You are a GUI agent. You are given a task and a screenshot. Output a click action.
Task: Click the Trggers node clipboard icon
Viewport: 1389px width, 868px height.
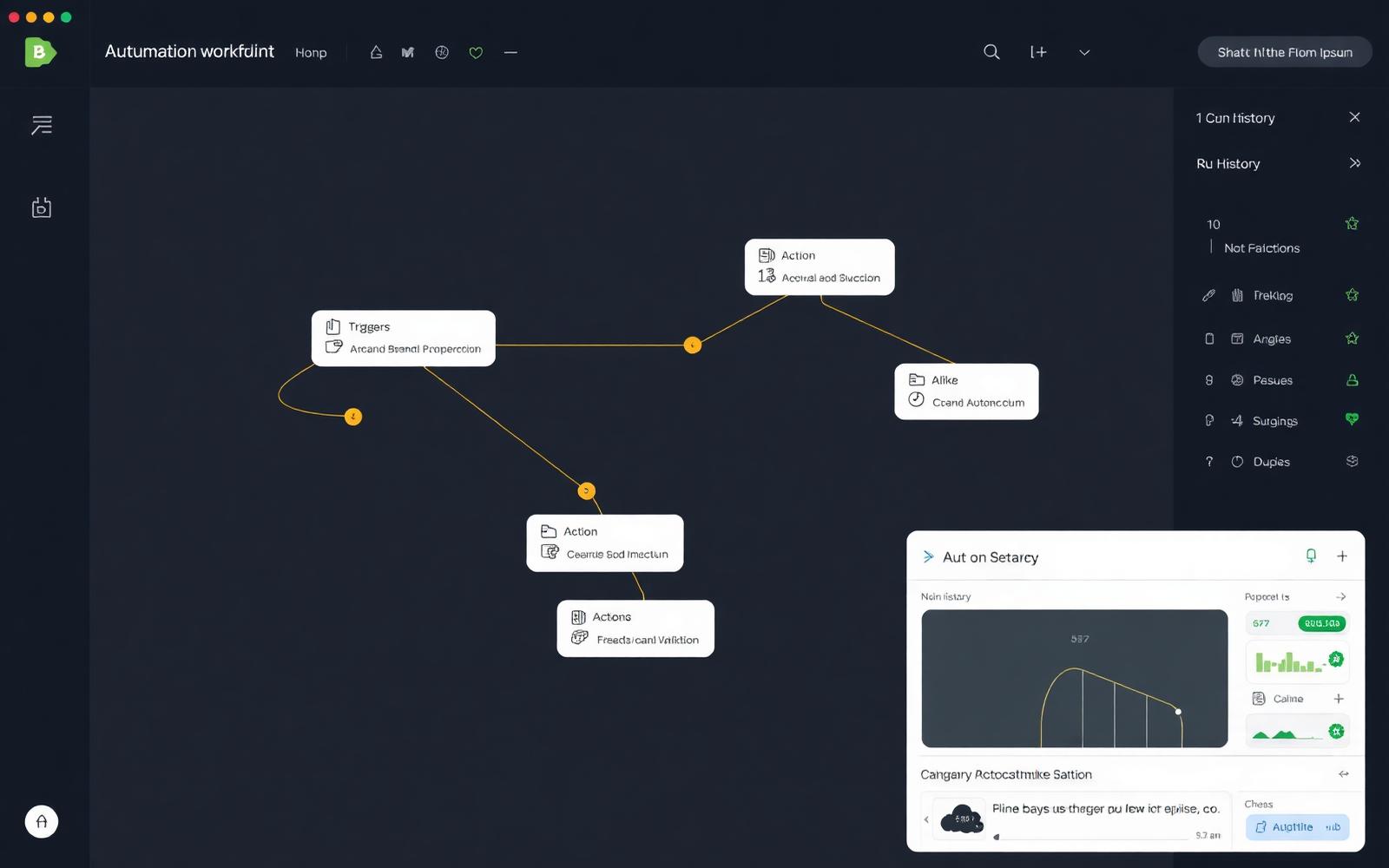point(332,326)
